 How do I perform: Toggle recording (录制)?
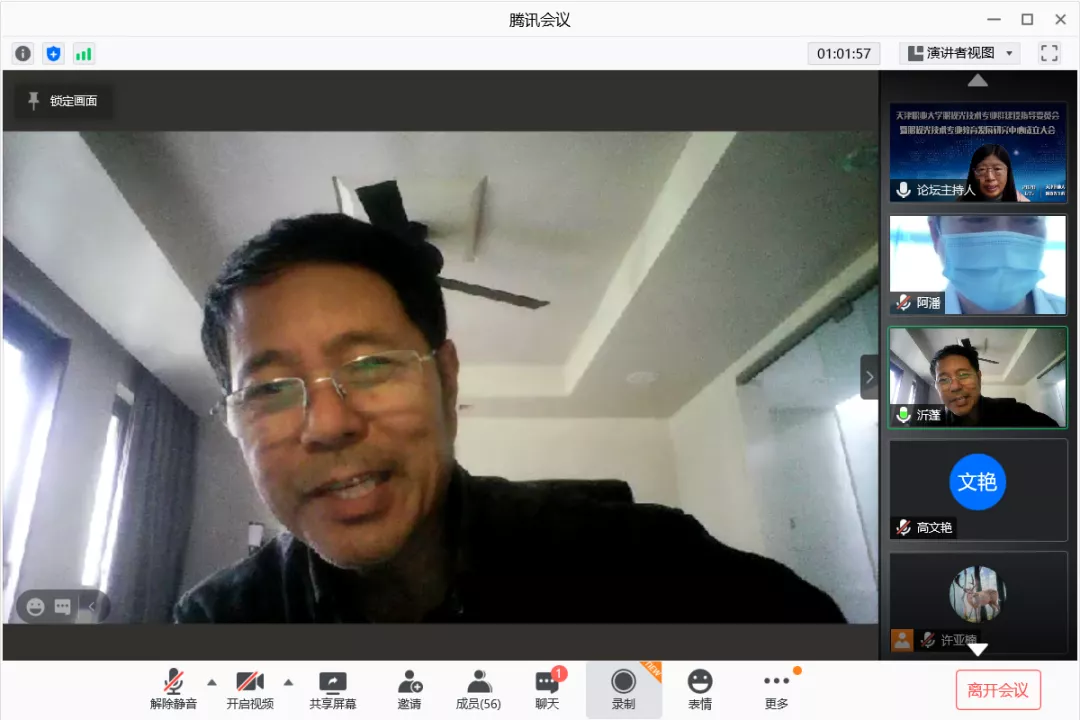tap(623, 689)
